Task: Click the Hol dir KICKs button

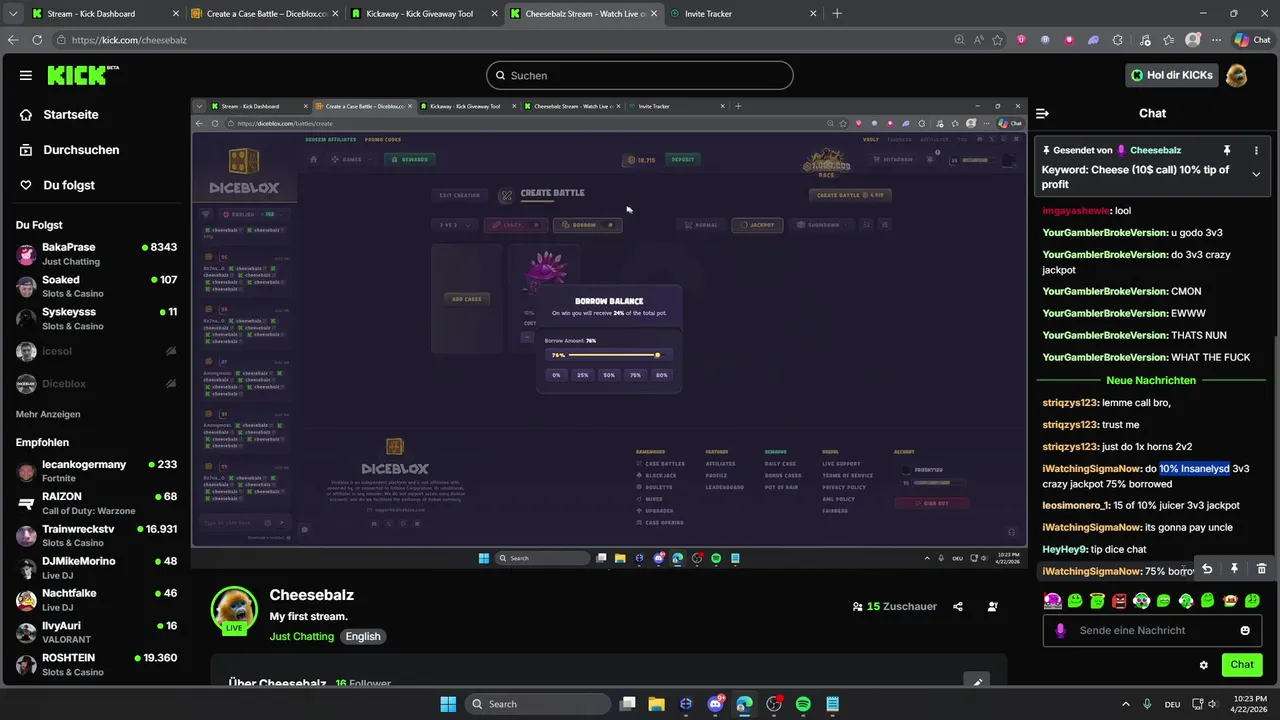Action: 1171,75
